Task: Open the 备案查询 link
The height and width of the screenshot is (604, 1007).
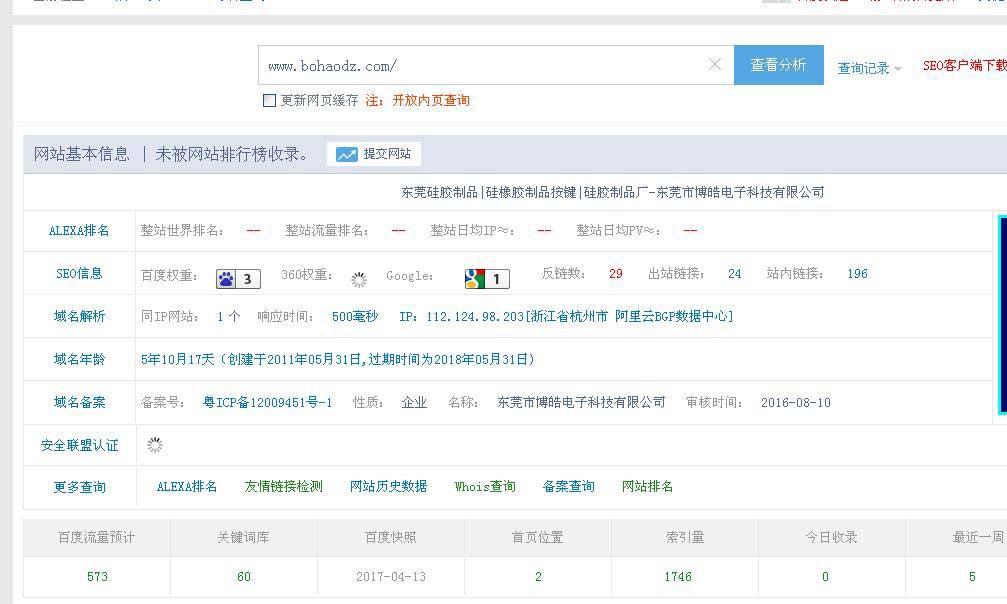Action: coord(568,487)
